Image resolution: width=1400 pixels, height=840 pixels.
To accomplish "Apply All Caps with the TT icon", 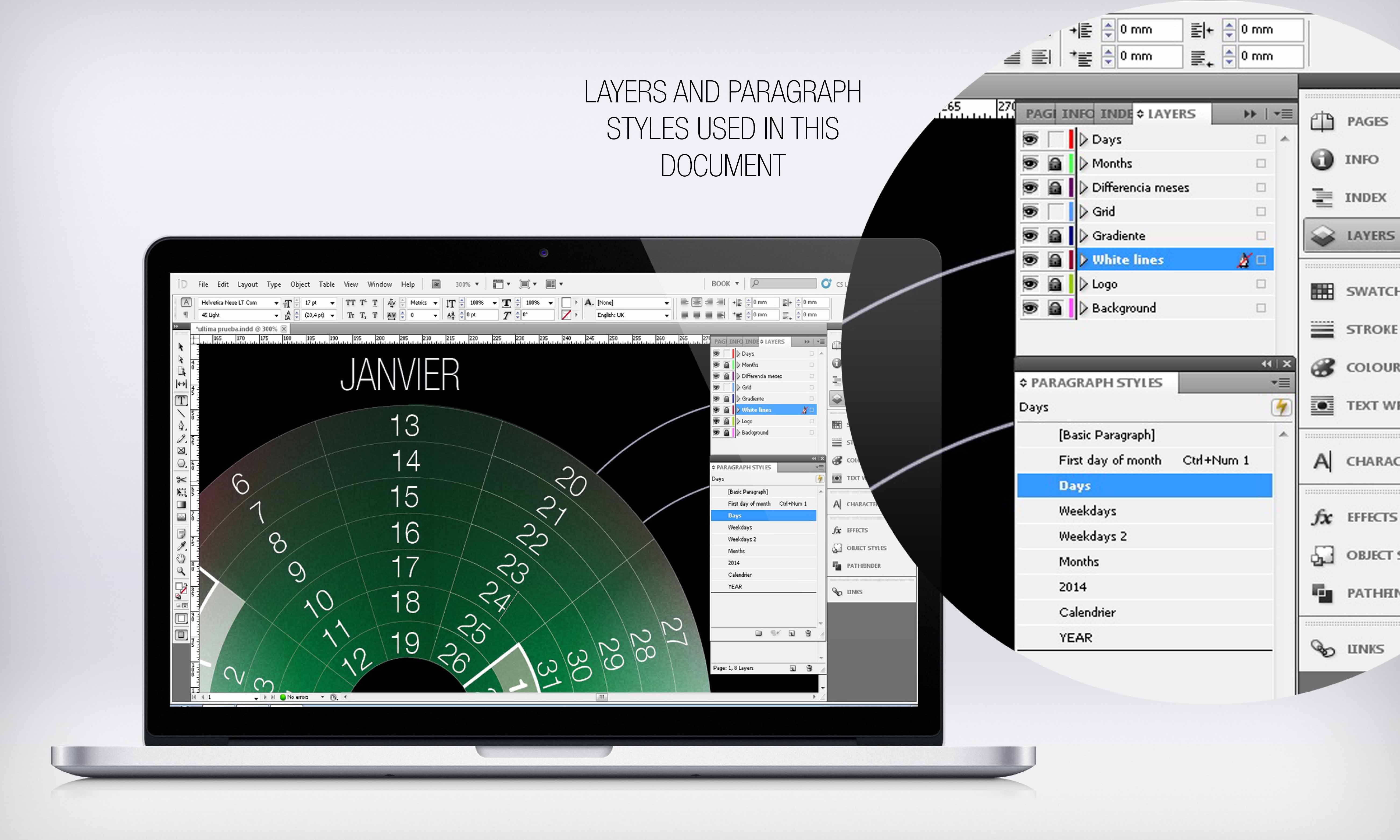I will (350, 303).
